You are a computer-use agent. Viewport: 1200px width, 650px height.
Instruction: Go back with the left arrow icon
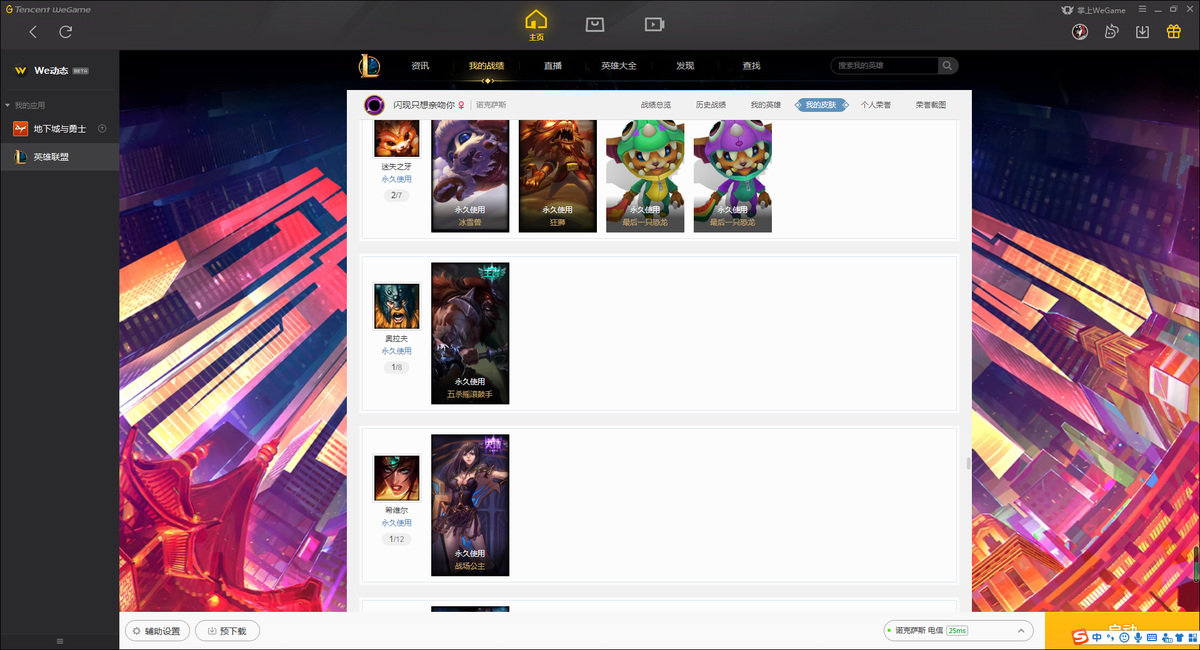point(33,32)
